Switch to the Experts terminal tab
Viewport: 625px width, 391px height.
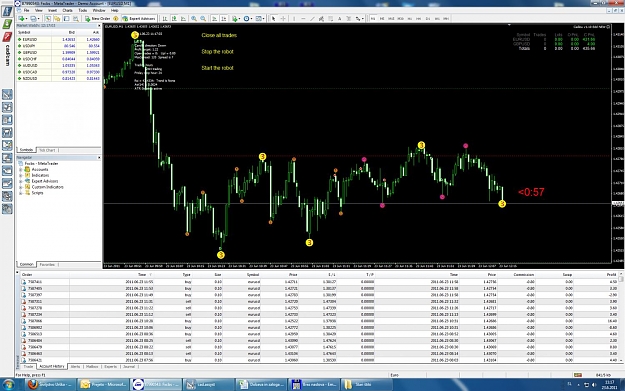pos(110,367)
